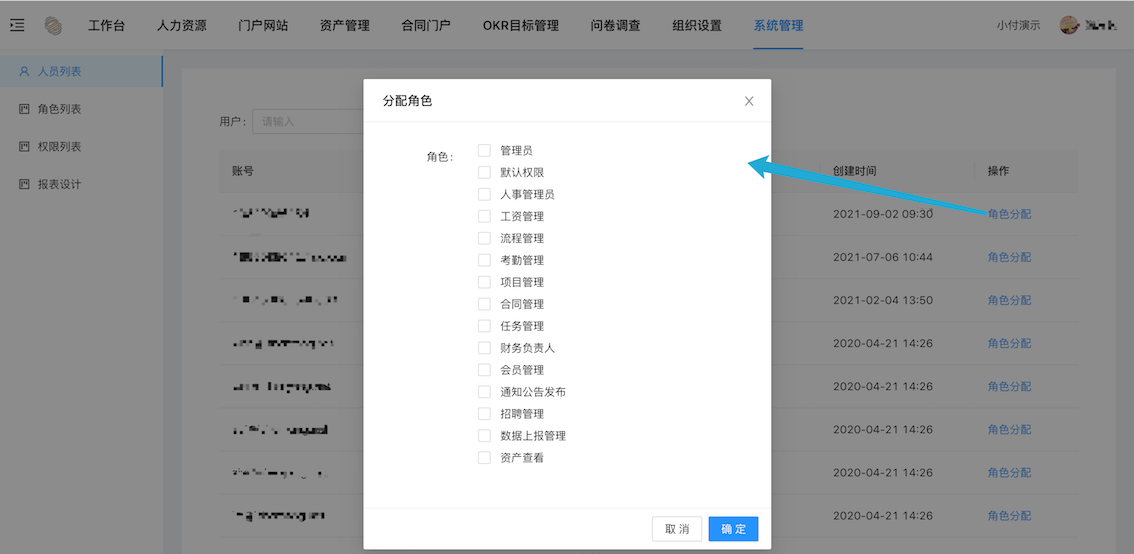1134x554 pixels.
Task: Go to 门户网站 in top navigation
Action: [x=263, y=25]
